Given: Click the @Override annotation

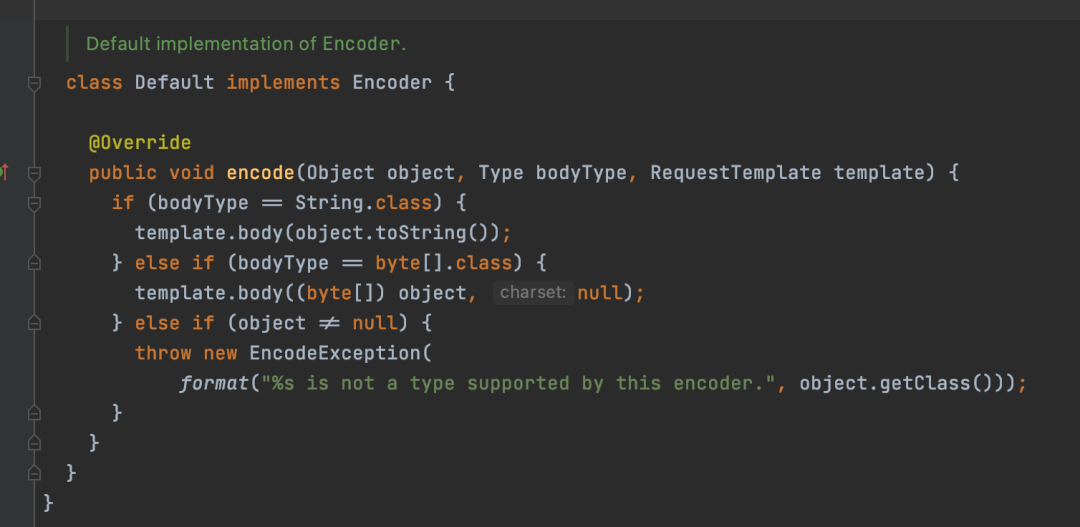Looking at the screenshot, I should [140, 143].
